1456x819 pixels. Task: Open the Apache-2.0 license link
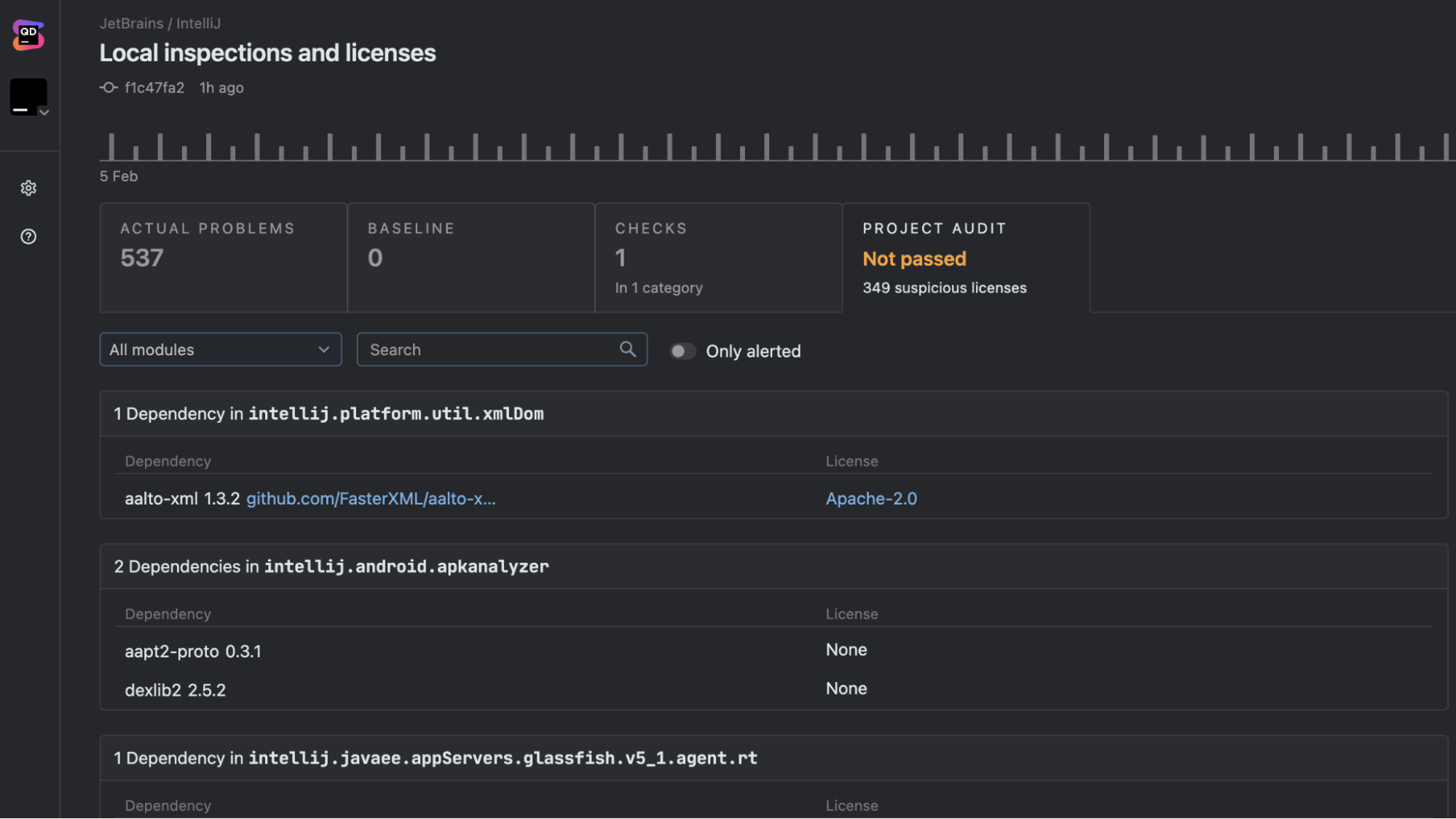[871, 499]
